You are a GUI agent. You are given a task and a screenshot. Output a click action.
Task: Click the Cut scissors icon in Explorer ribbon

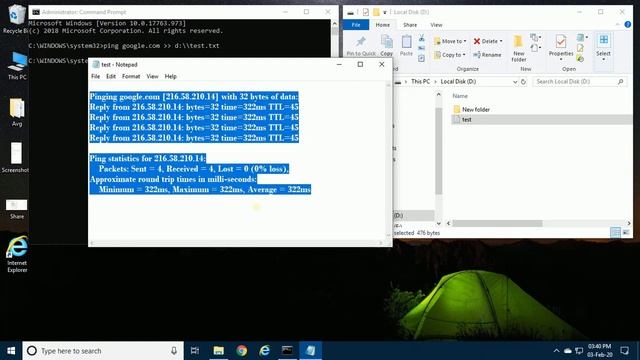point(422,38)
